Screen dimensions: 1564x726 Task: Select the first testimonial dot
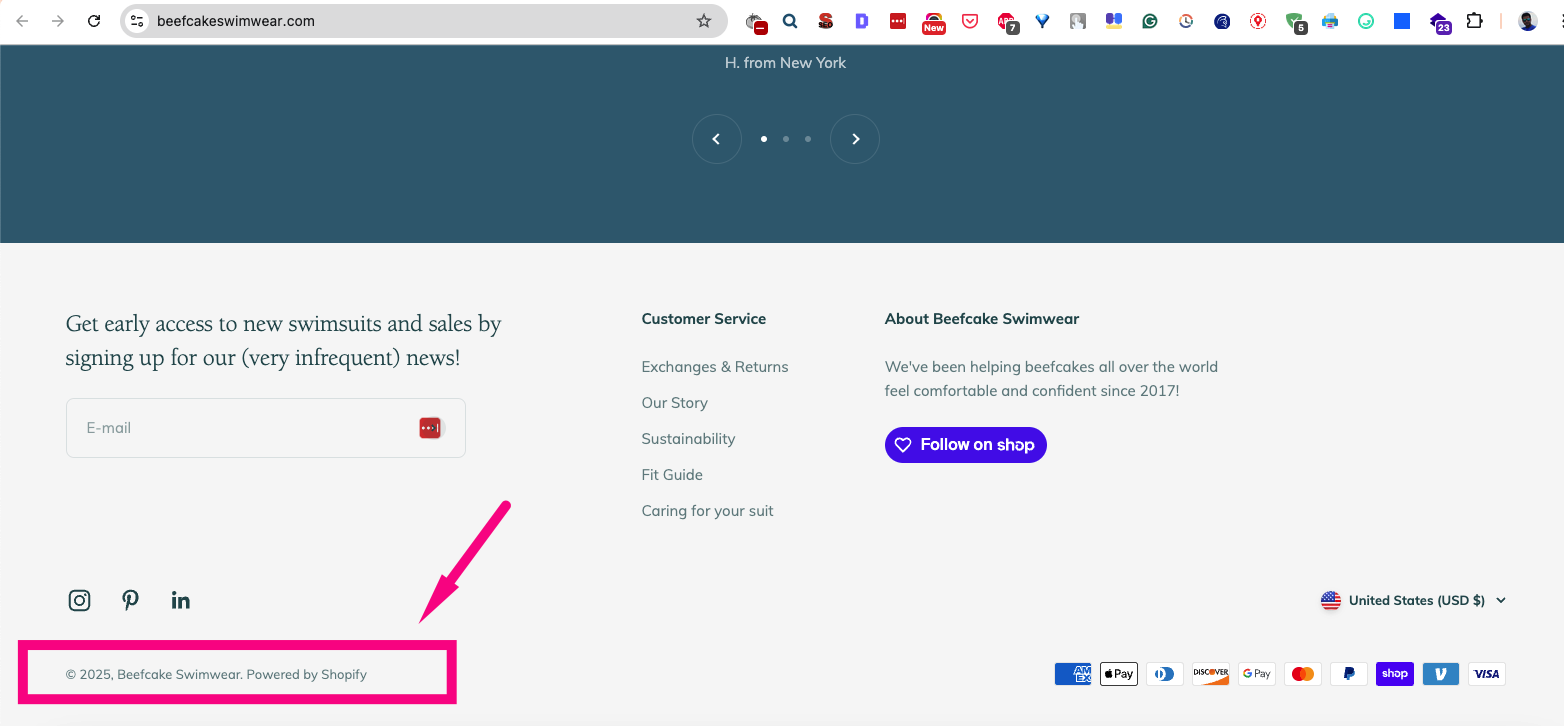click(x=764, y=139)
